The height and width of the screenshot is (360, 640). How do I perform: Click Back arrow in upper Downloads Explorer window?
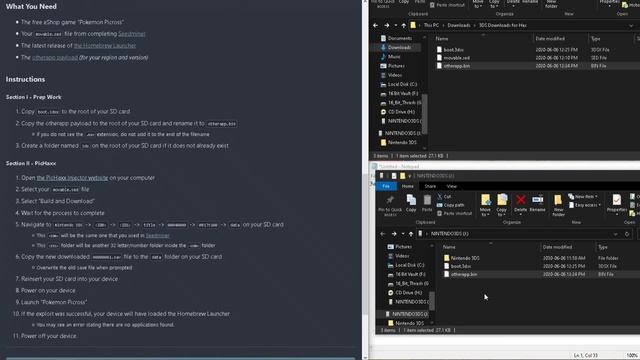(x=376, y=25)
